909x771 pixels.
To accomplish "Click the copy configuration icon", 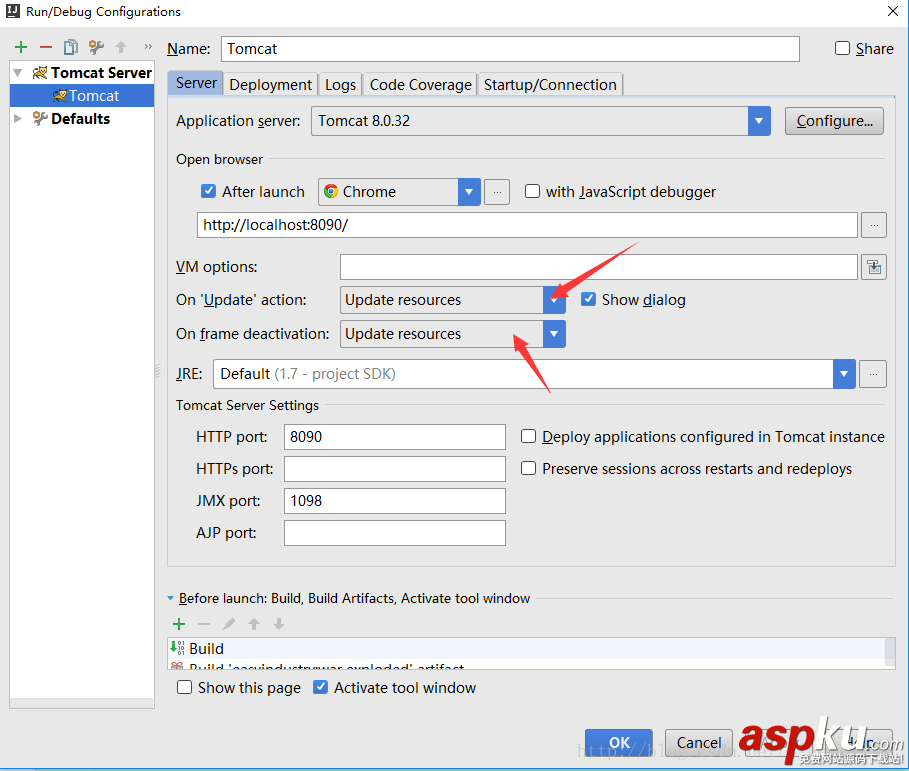I will click(x=70, y=47).
